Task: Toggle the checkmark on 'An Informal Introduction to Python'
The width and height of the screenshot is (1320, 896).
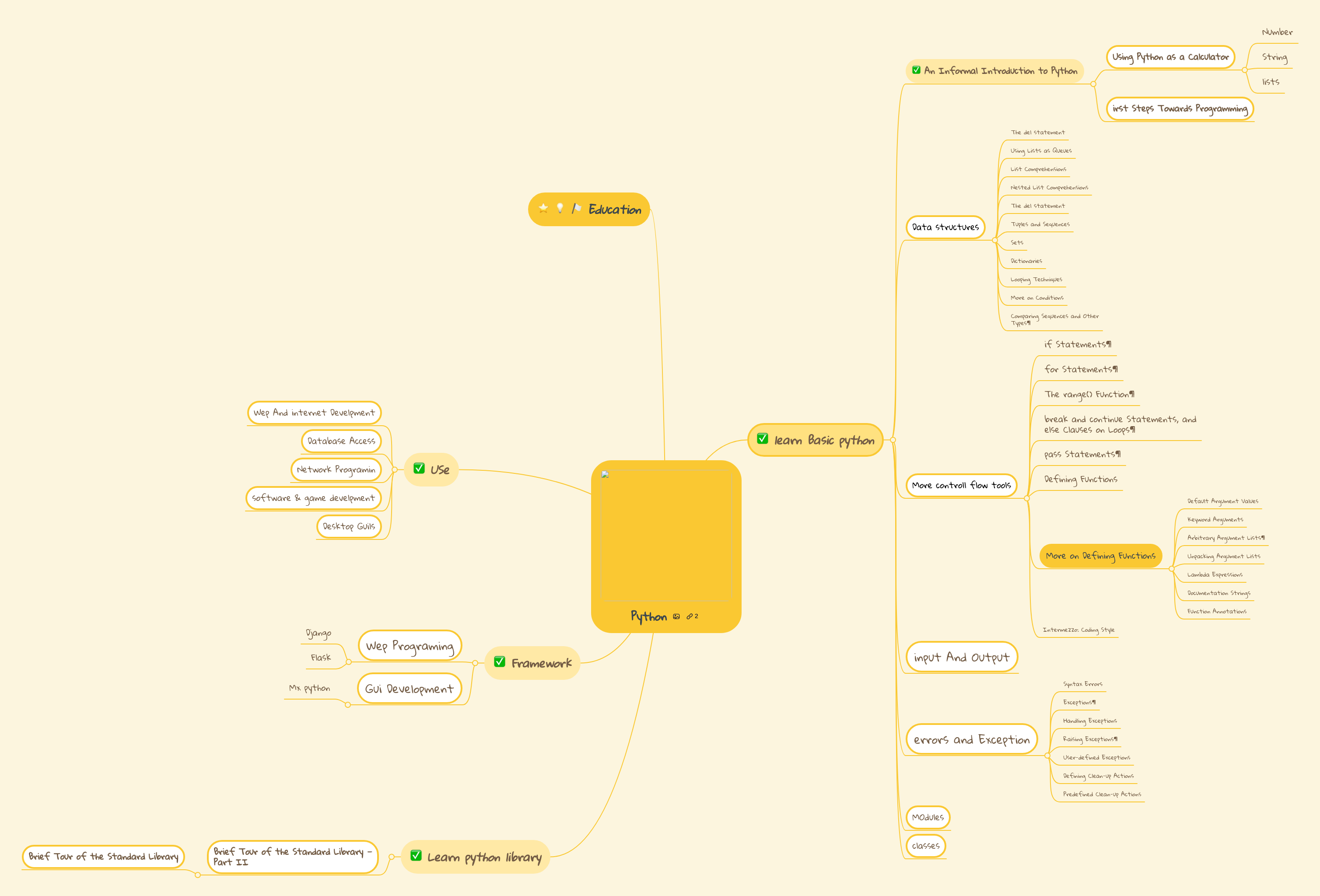Action: 917,70
